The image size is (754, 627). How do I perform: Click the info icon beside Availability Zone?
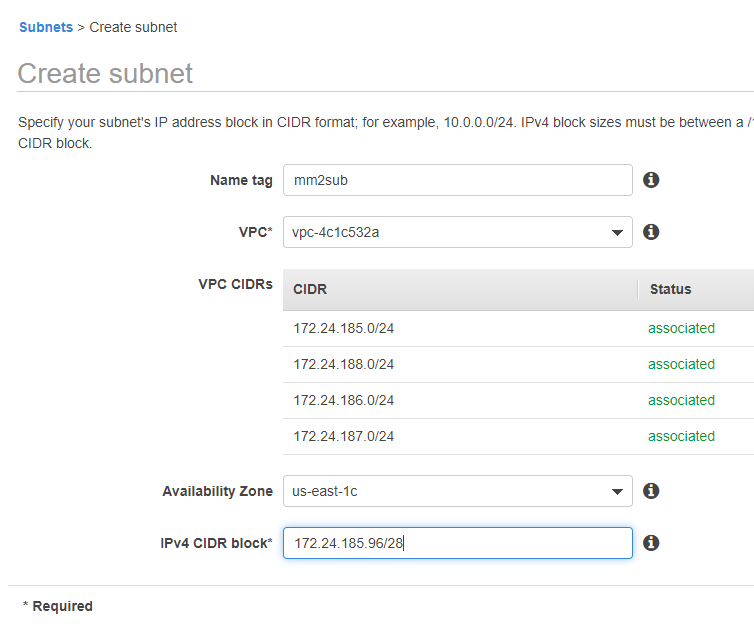651,491
